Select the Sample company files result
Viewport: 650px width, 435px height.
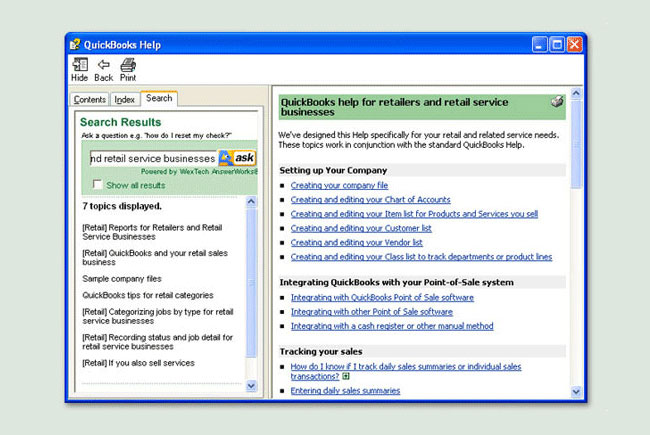coord(122,279)
